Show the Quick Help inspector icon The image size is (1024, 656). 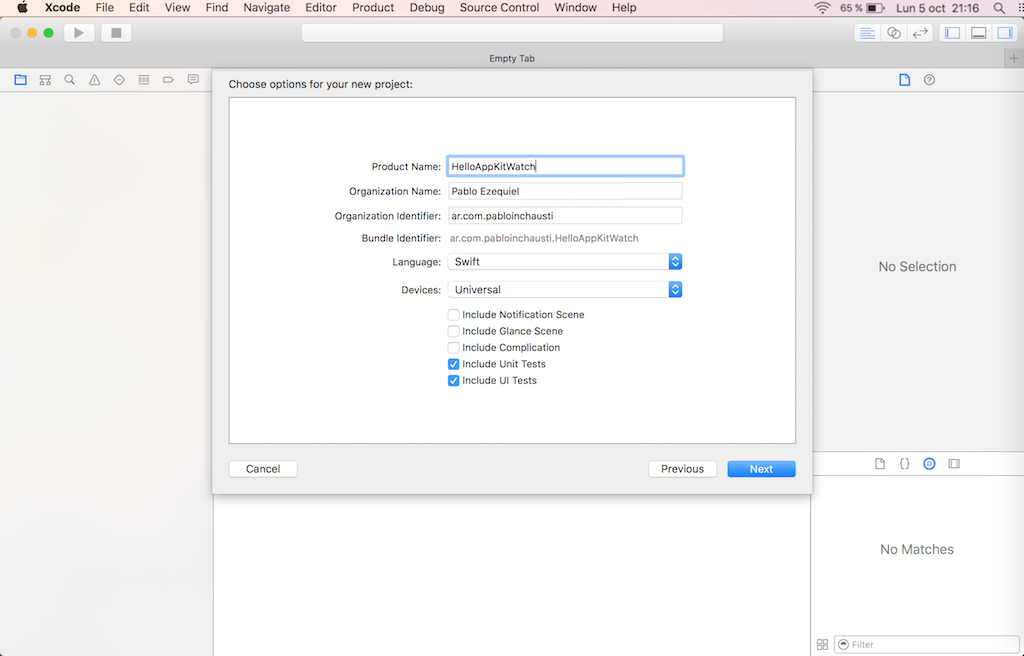point(929,80)
